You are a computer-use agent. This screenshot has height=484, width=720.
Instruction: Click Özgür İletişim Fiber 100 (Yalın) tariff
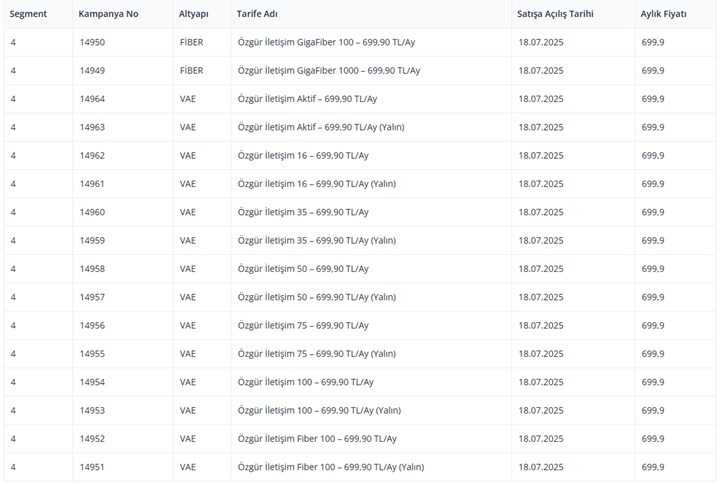pos(331,467)
